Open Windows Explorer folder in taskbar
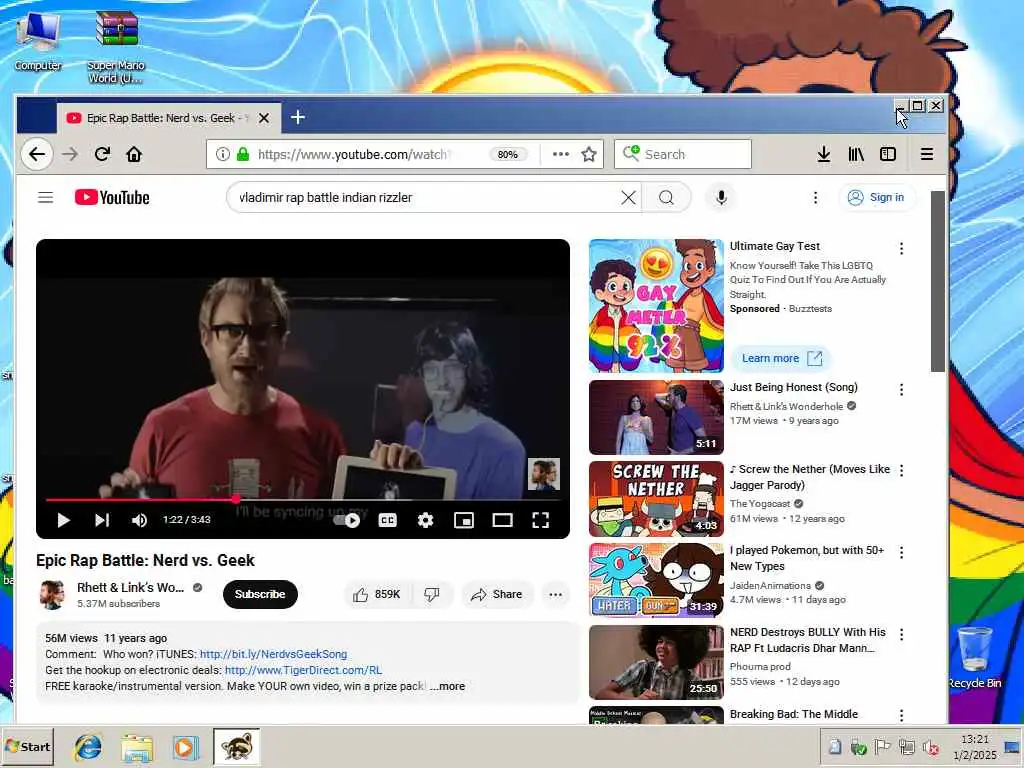The height and width of the screenshot is (768, 1024). tap(136, 748)
